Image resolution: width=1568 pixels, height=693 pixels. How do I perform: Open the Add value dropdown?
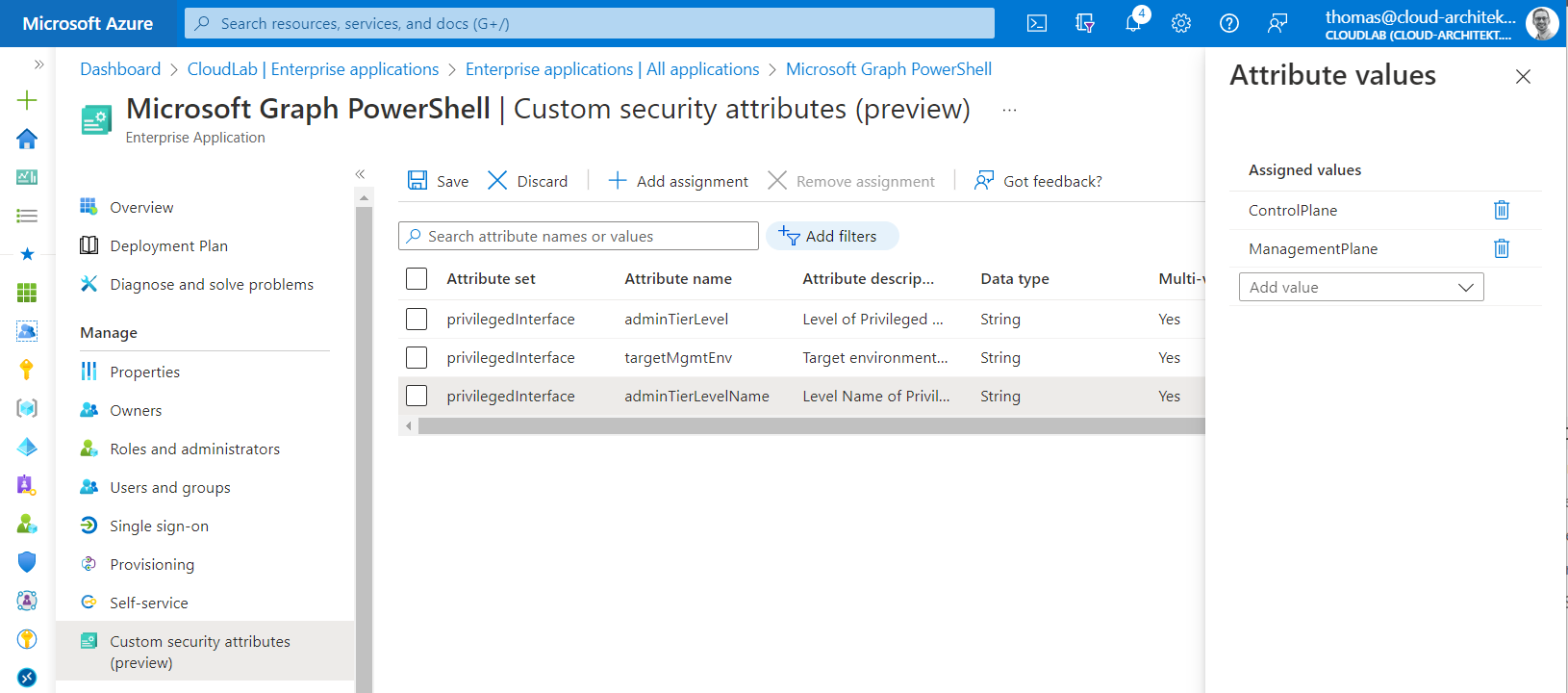[1360, 287]
